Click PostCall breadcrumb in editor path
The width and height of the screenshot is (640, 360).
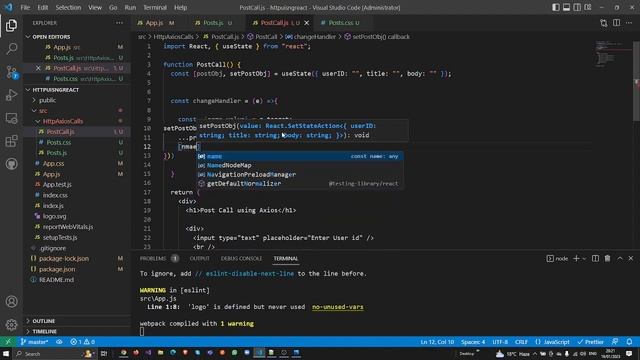pyautogui.click(x=266, y=37)
